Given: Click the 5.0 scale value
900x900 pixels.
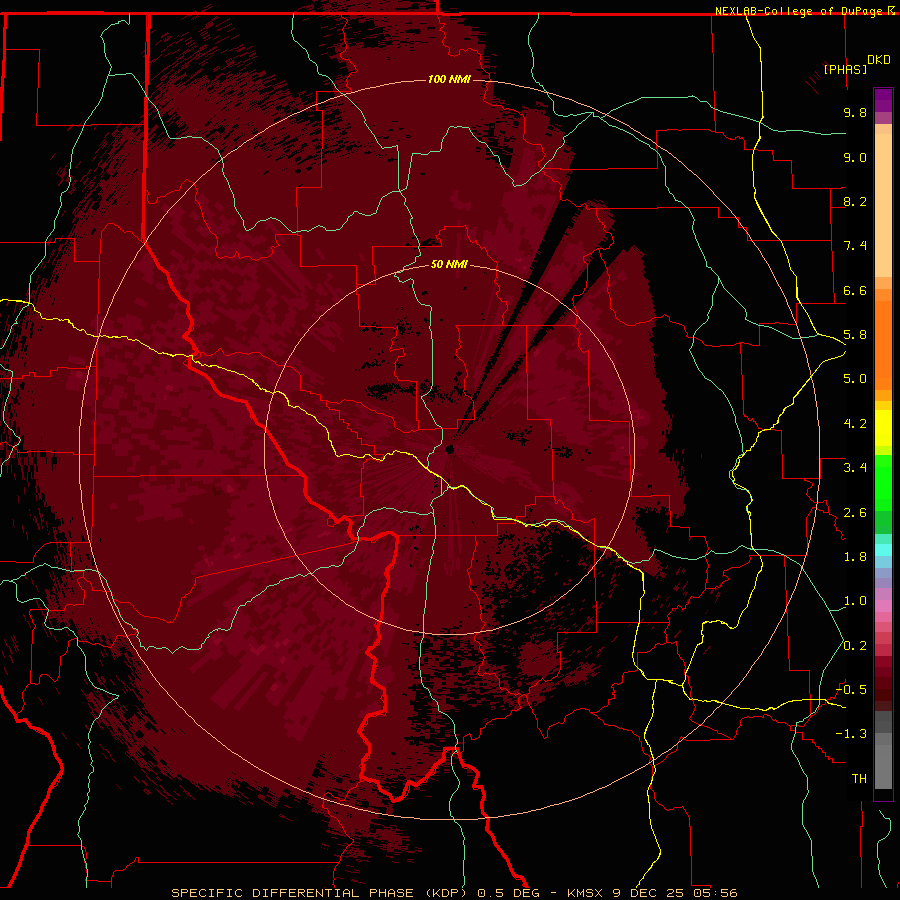Looking at the screenshot, I should (x=855, y=379).
